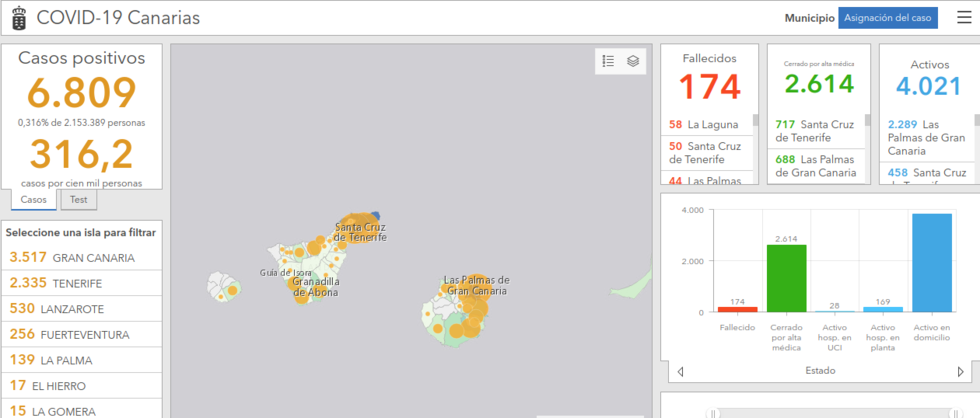The height and width of the screenshot is (418, 980).
Task: Filter by GRAN CANARIA island
Action: click(82, 257)
